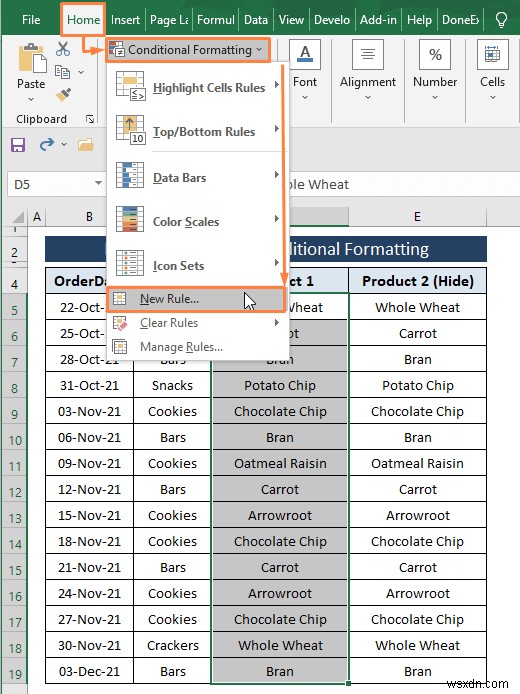
Task: Select column B header
Action: click(89, 217)
